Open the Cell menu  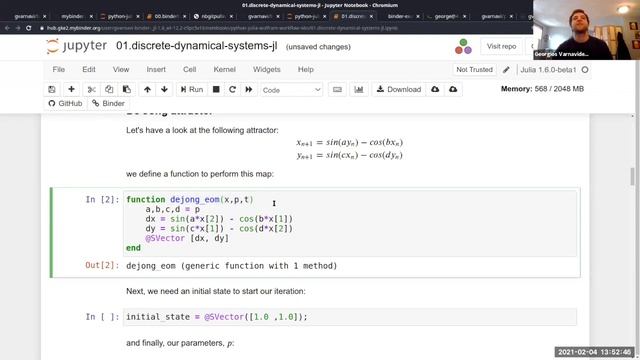point(189,69)
